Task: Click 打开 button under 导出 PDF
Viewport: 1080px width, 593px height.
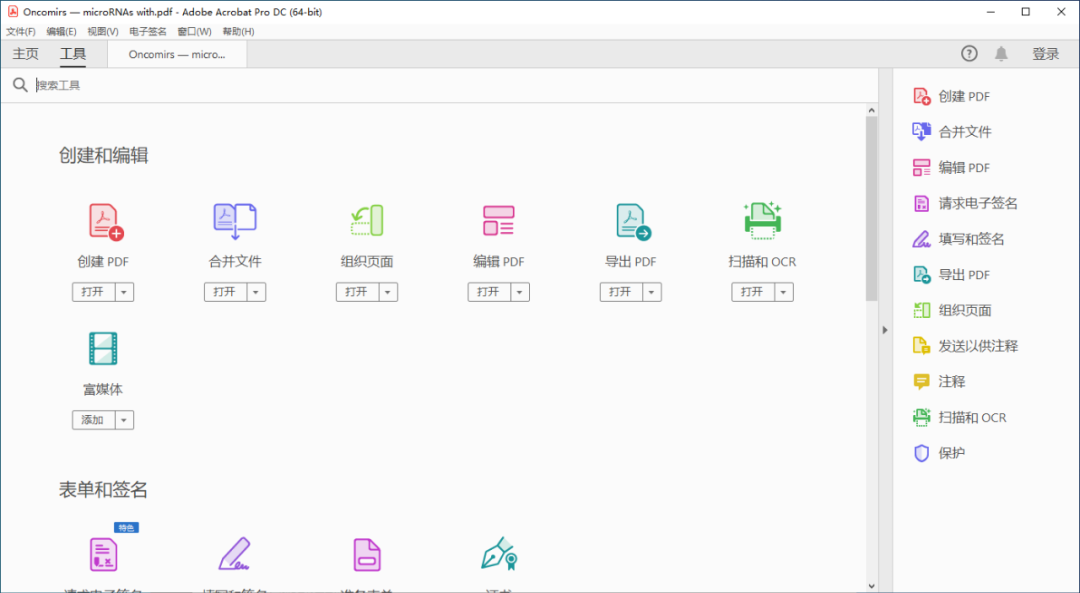Action: pyautogui.click(x=621, y=292)
